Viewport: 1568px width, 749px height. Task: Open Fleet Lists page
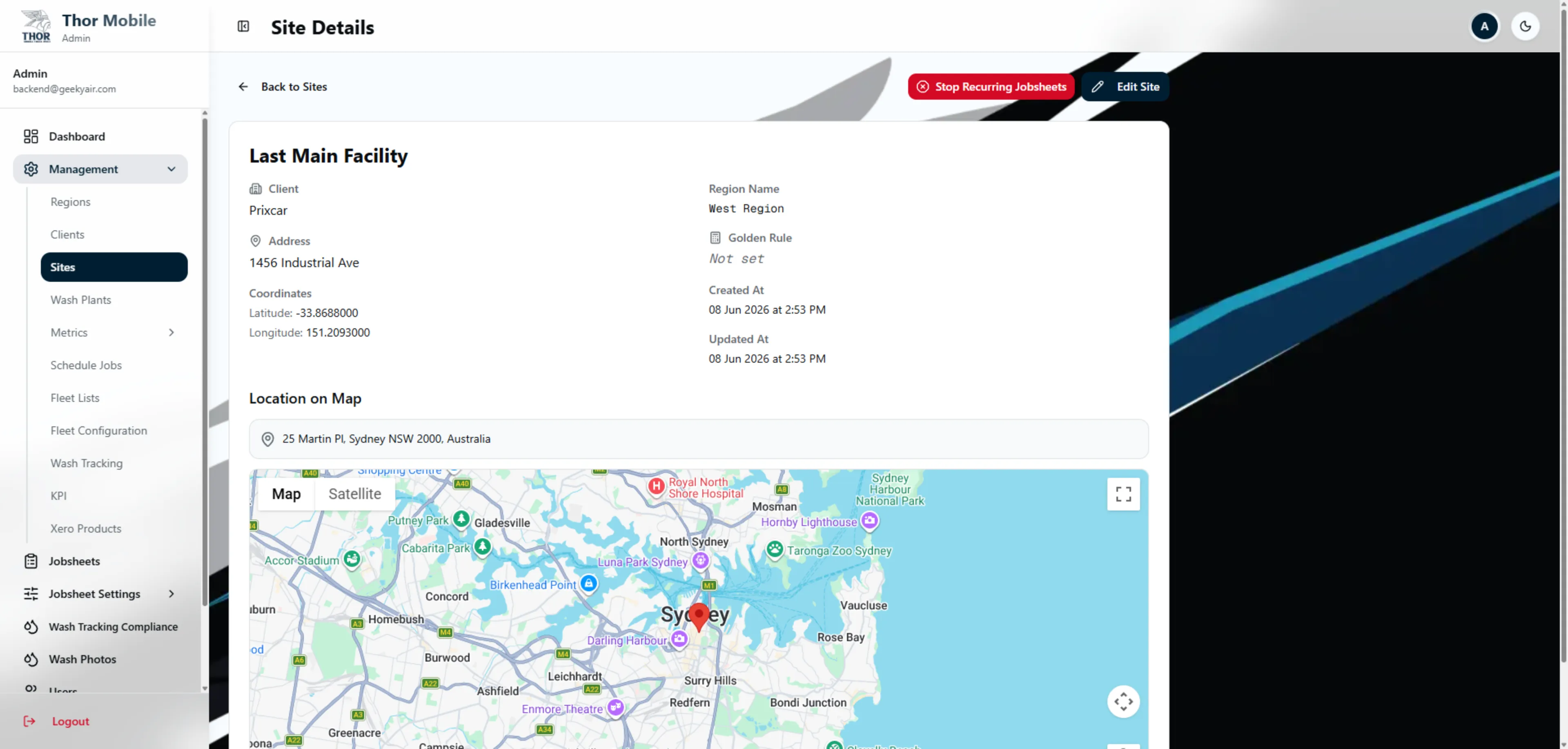75,398
